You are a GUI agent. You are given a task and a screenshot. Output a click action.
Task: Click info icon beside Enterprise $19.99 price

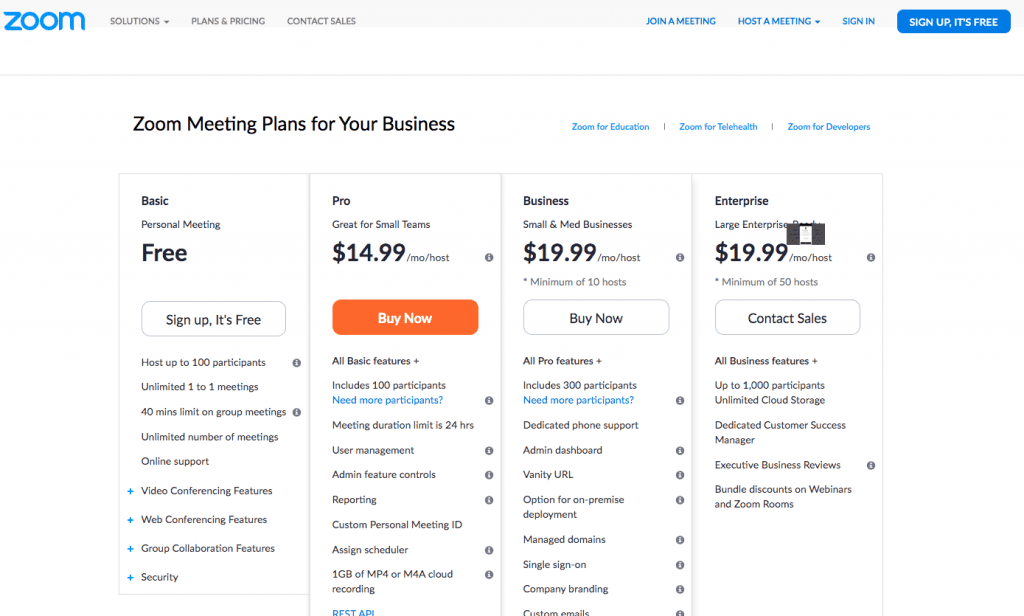pos(871,257)
